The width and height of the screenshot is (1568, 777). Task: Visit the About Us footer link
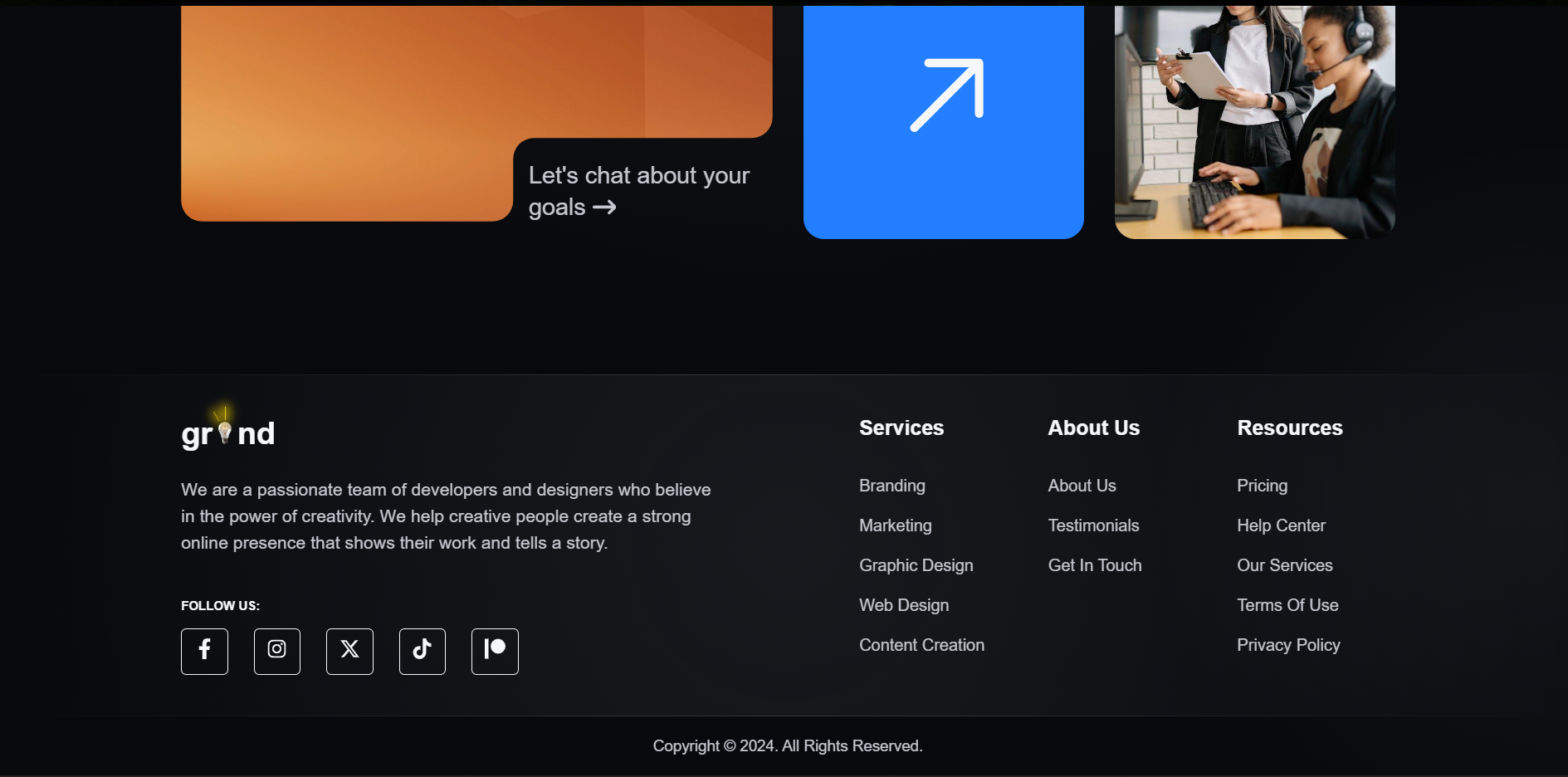click(x=1082, y=486)
